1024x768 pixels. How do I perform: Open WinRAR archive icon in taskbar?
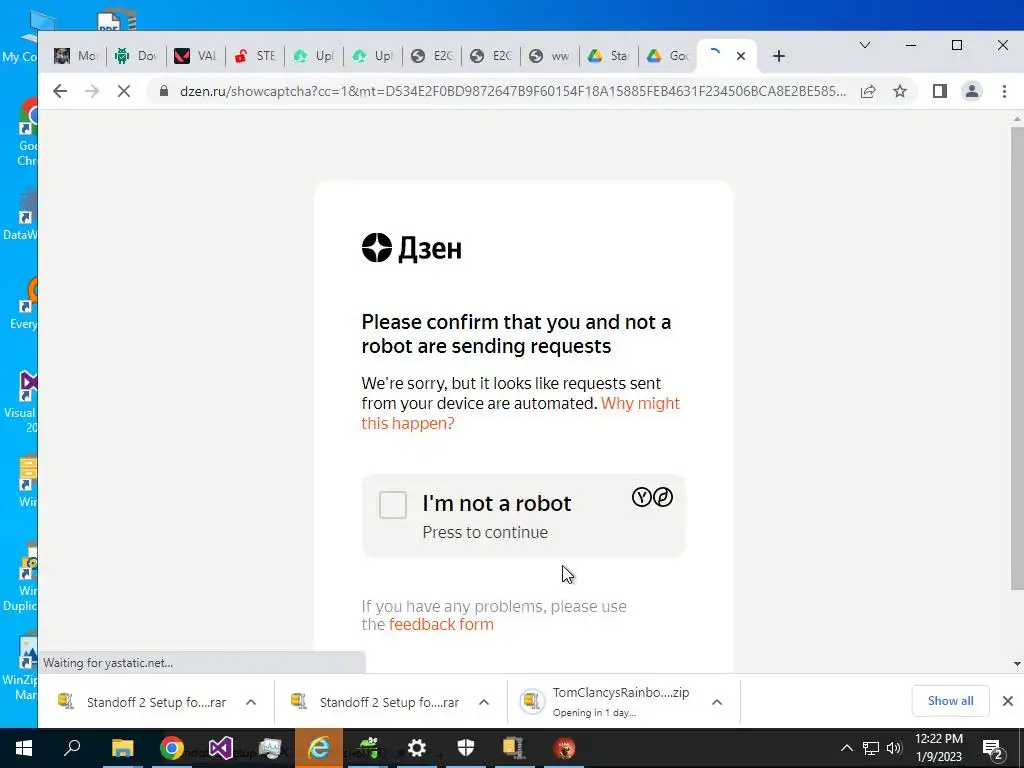[x=514, y=748]
